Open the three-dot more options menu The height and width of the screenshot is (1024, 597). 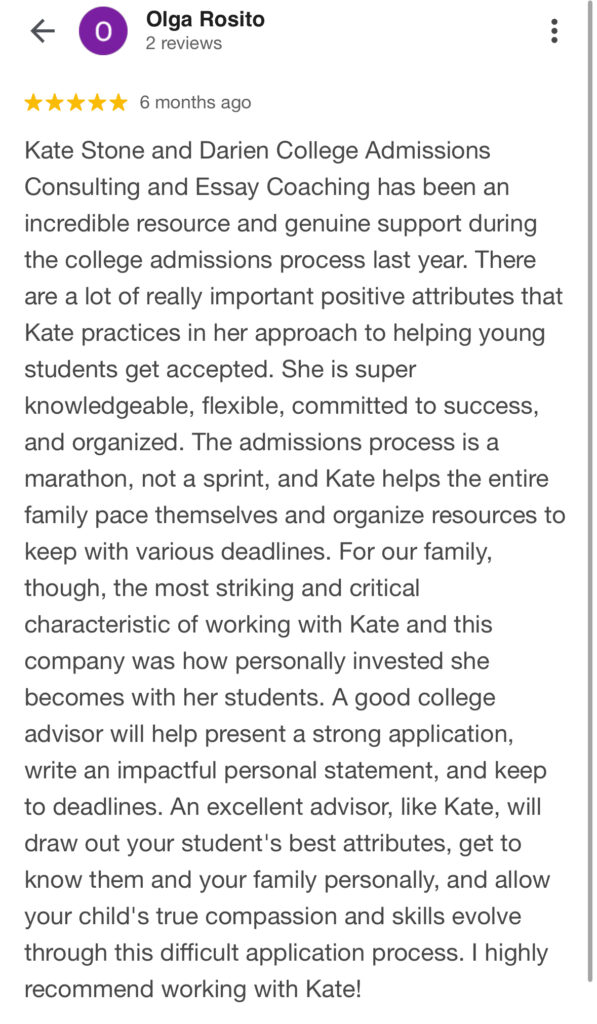554,31
